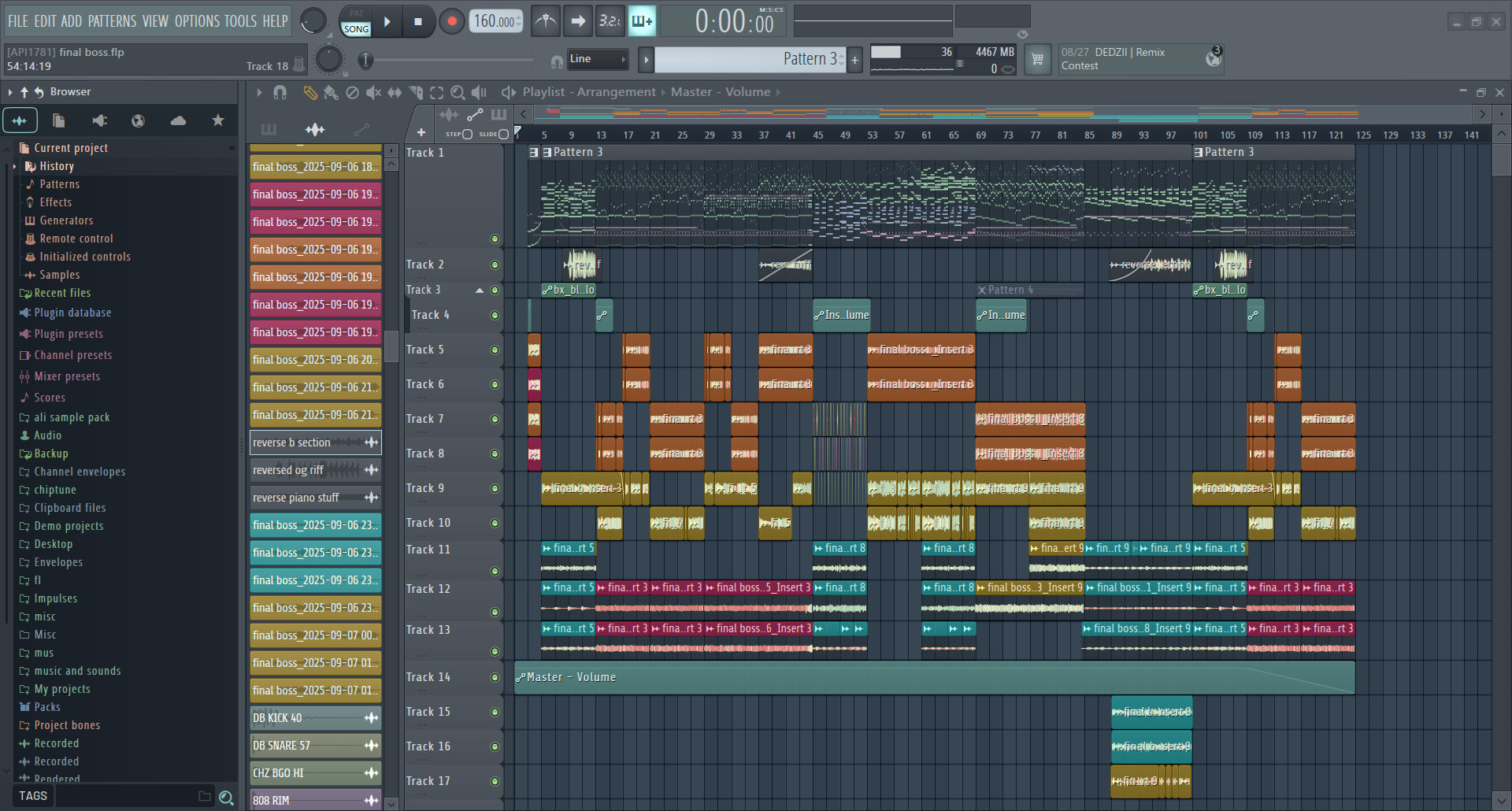The width and height of the screenshot is (1512, 811).
Task: Toggle the STEP edit checkbox
Action: (x=467, y=135)
